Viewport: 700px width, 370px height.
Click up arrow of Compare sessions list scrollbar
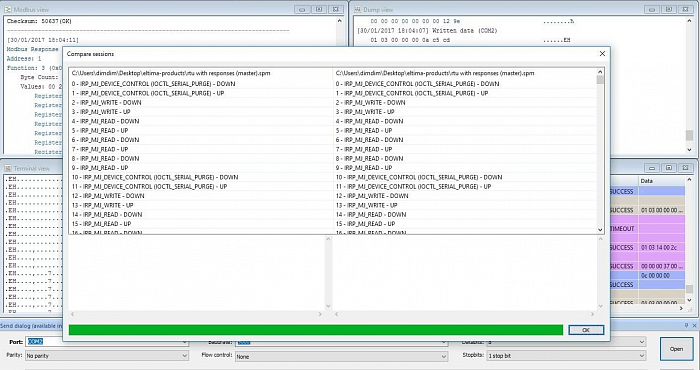coord(600,72)
